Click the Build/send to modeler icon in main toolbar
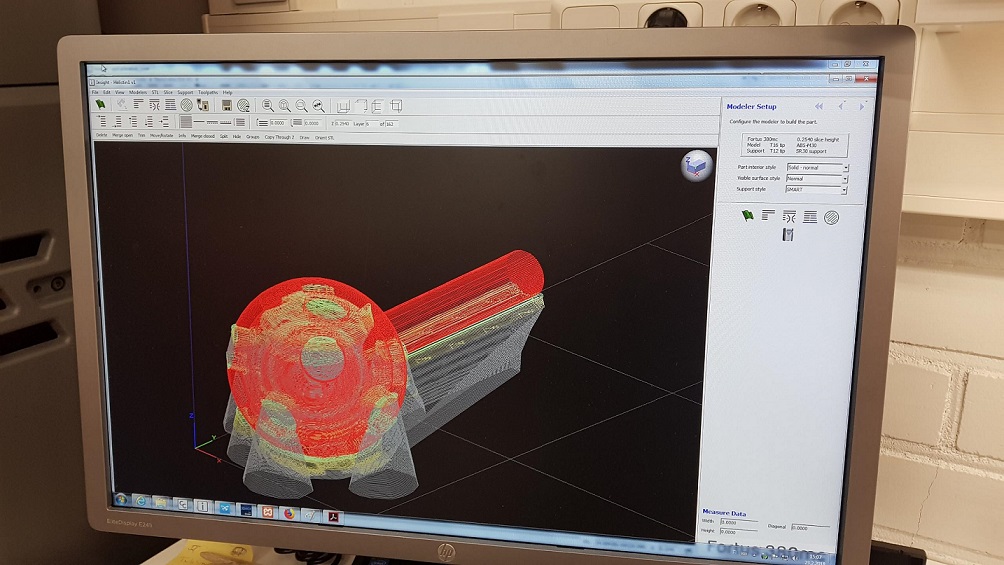Screen dimensions: 1004x565 click(x=202, y=104)
